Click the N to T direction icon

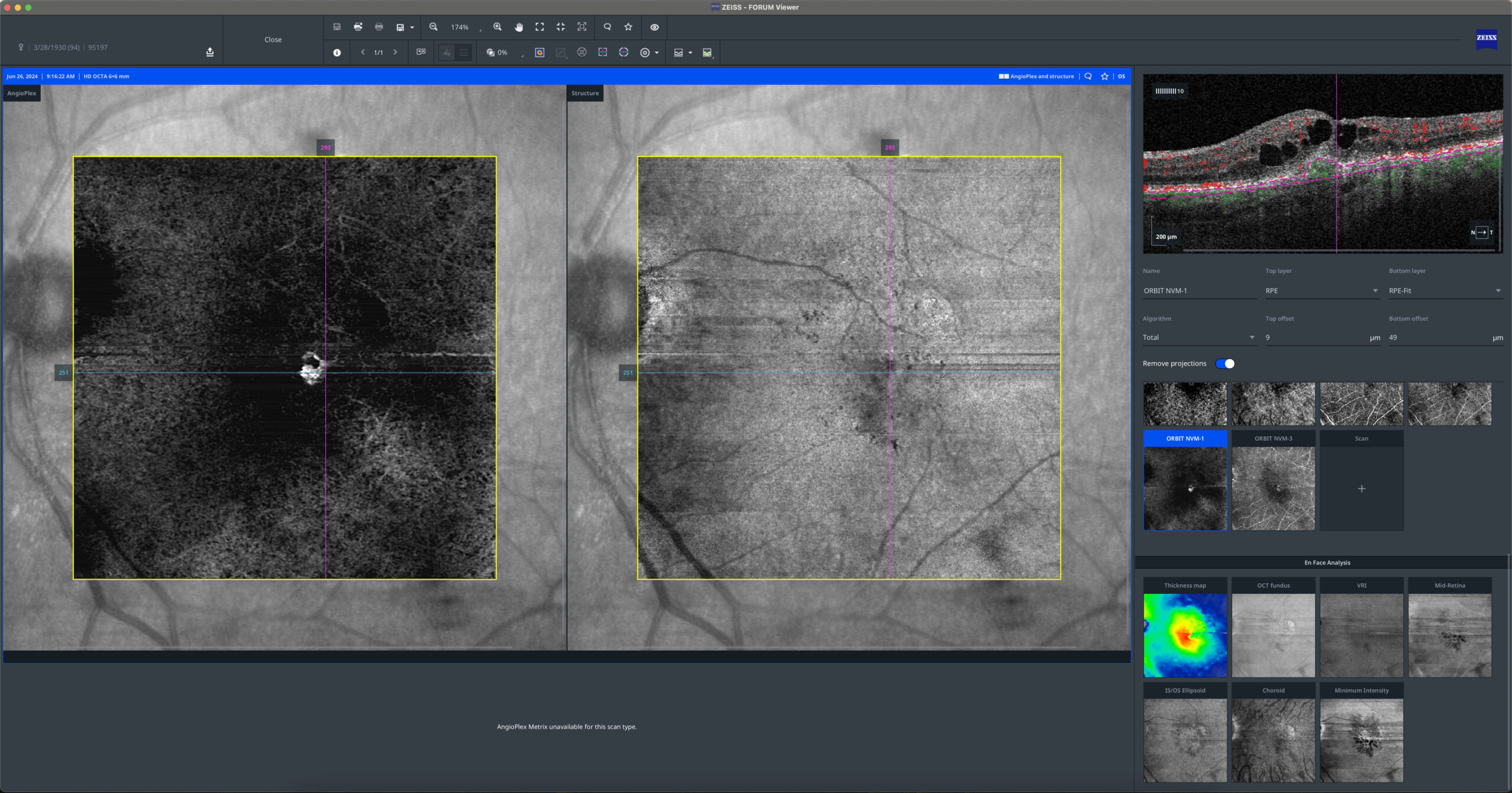(x=1482, y=233)
